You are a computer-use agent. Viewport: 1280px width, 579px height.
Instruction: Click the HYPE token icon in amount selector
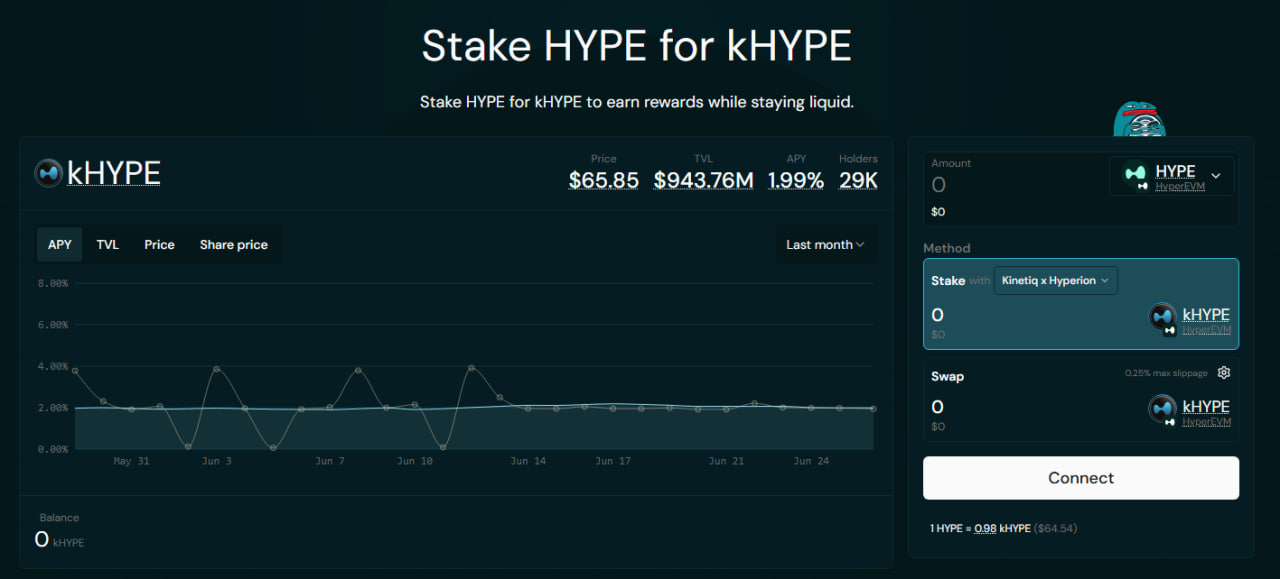pyautogui.click(x=1135, y=174)
